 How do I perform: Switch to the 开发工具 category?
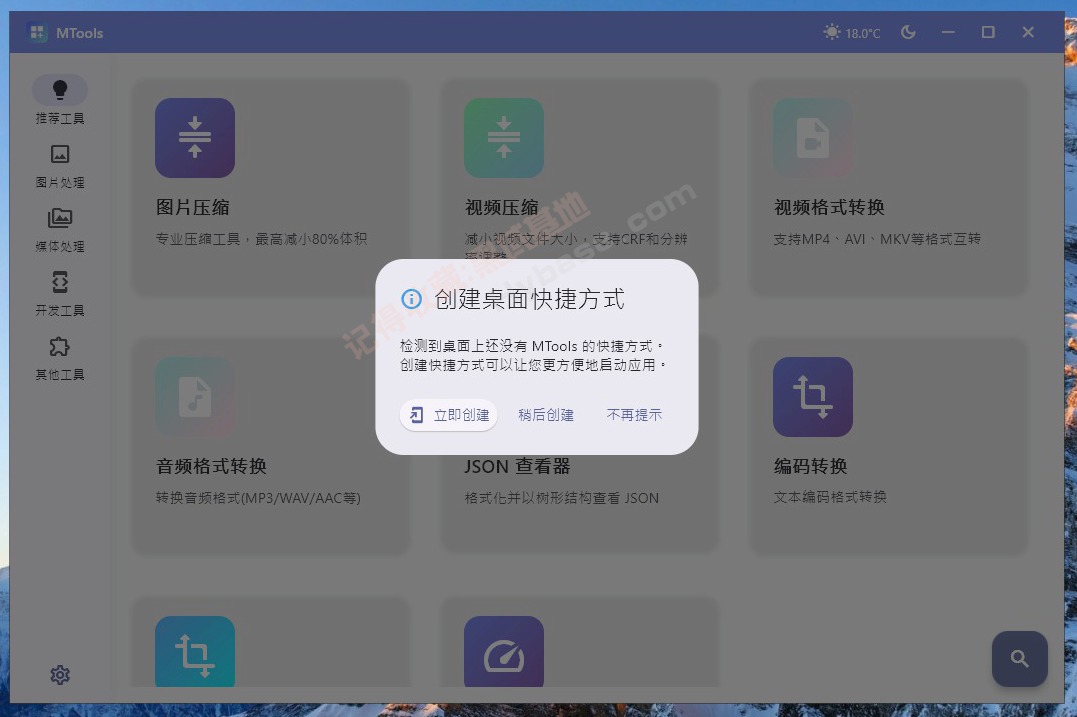pyautogui.click(x=60, y=282)
